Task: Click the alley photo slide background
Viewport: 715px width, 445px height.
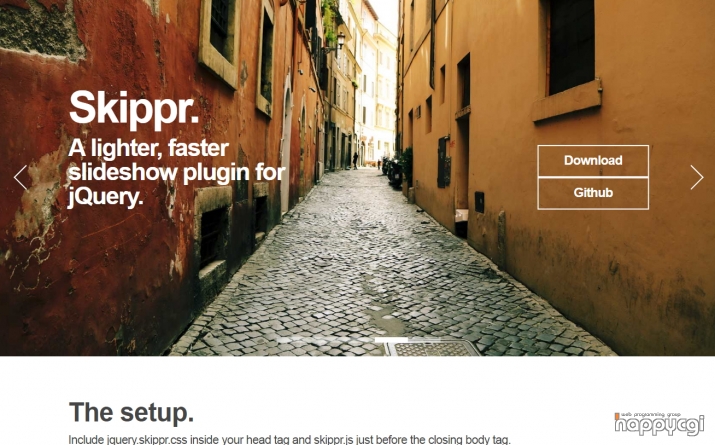Action: click(x=358, y=255)
